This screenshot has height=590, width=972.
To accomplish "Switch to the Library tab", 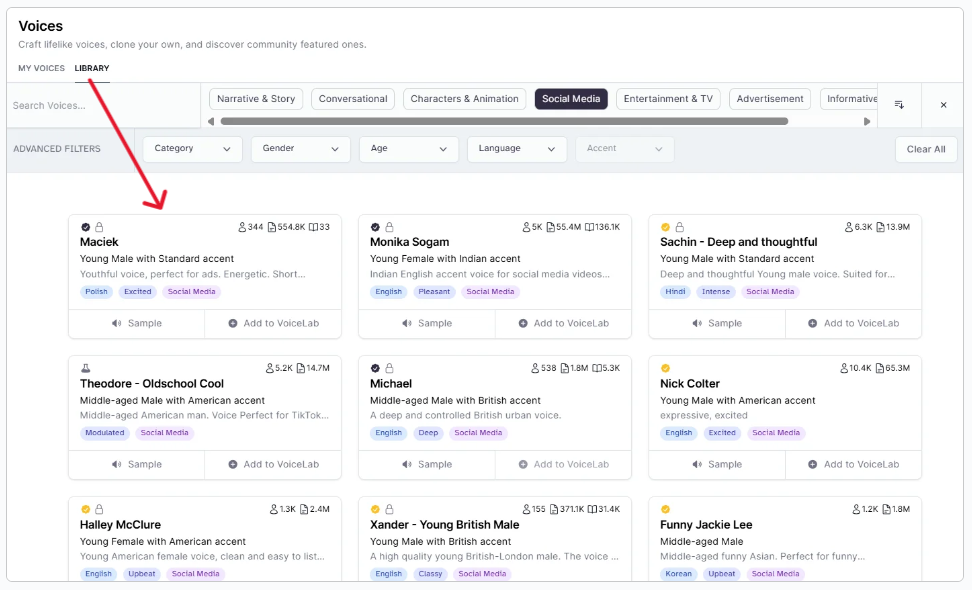I will [92, 68].
